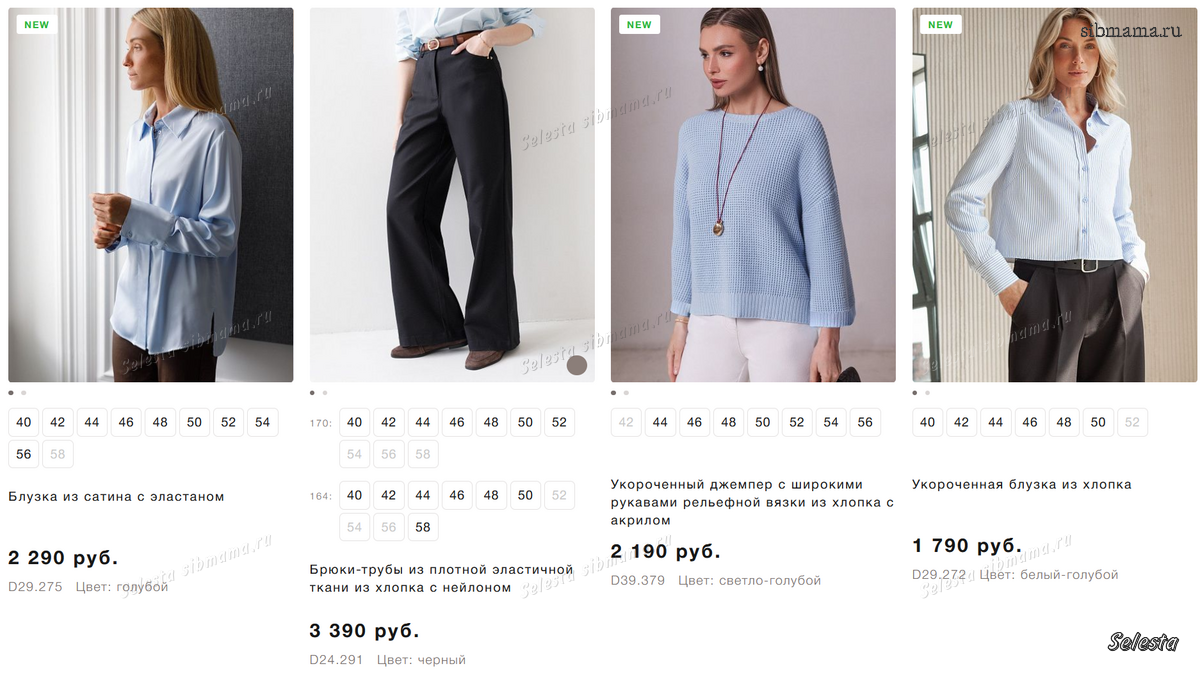Click the round brown-gray circle on the trousers photo
Screen dimensions: 1200x673
[577, 365]
